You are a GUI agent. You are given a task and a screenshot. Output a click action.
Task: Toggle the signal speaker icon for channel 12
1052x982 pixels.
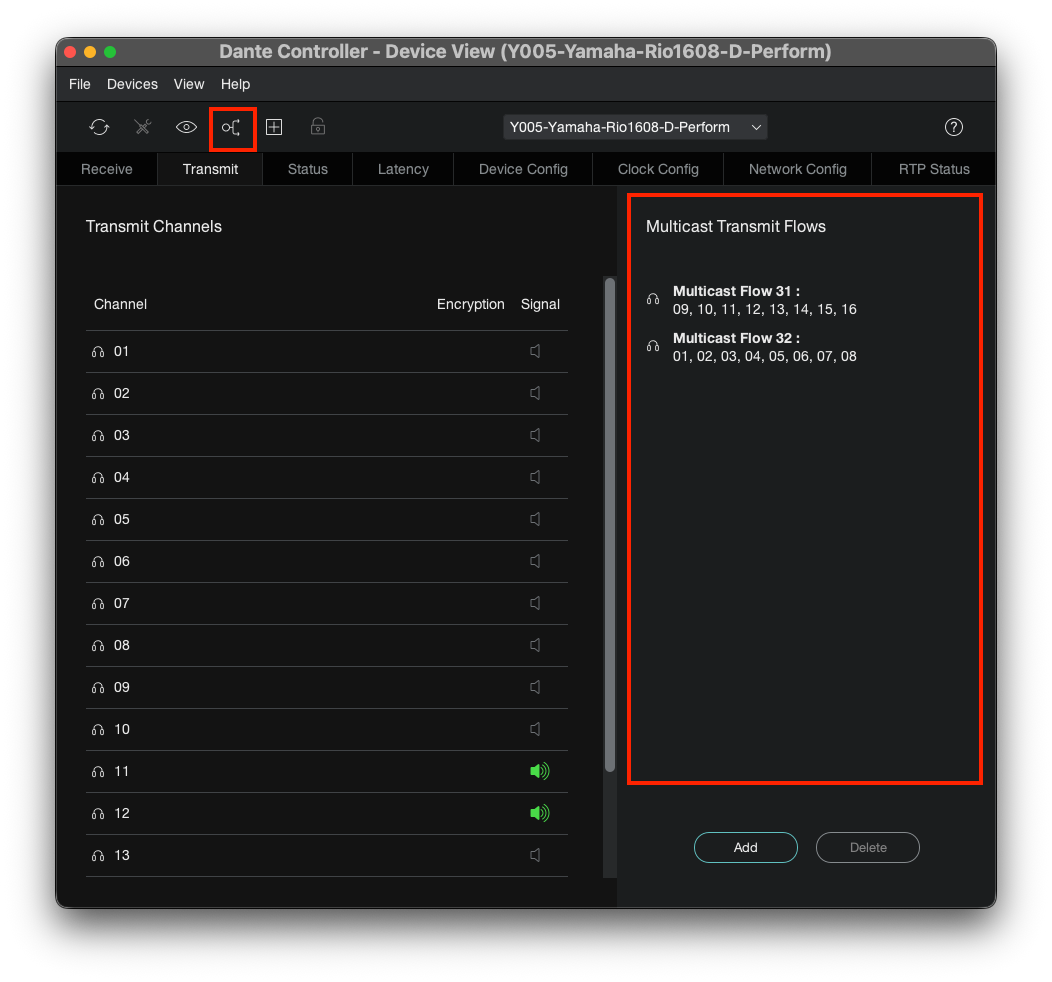point(539,814)
